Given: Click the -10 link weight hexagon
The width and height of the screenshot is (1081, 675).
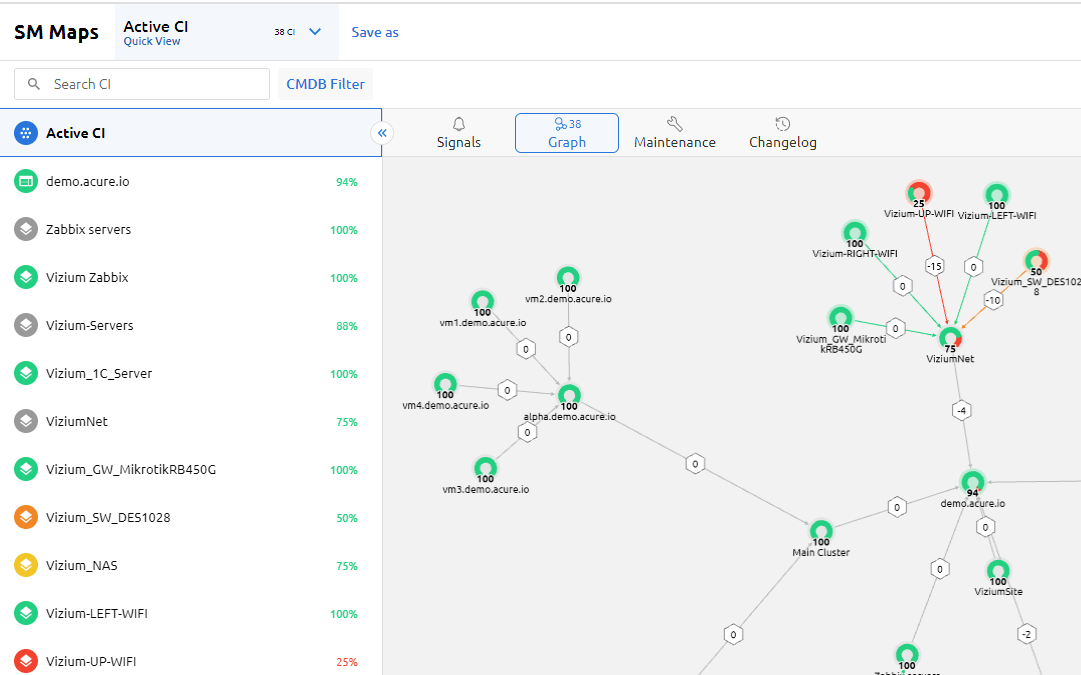Looking at the screenshot, I should [x=993, y=300].
